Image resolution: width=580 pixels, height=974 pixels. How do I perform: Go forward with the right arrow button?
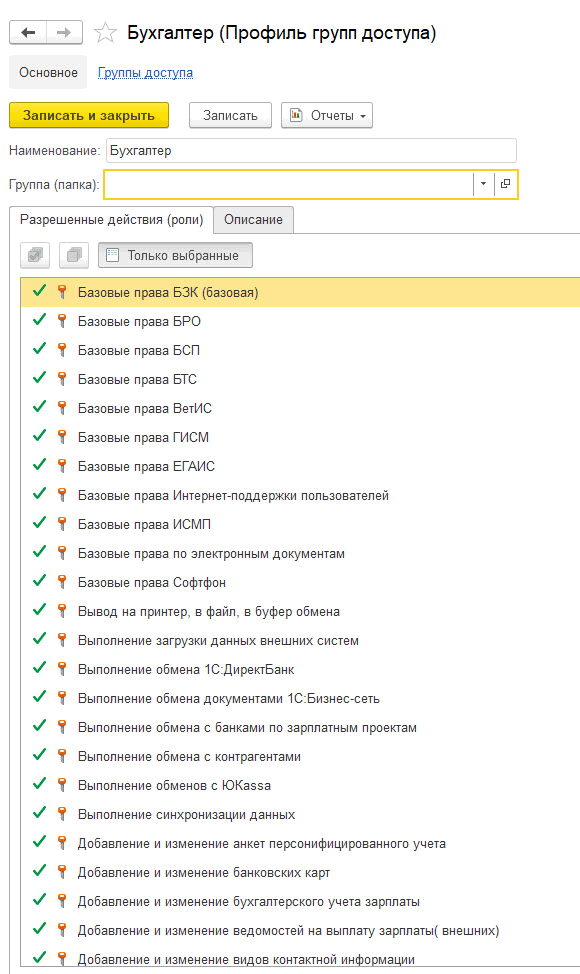coord(64,32)
